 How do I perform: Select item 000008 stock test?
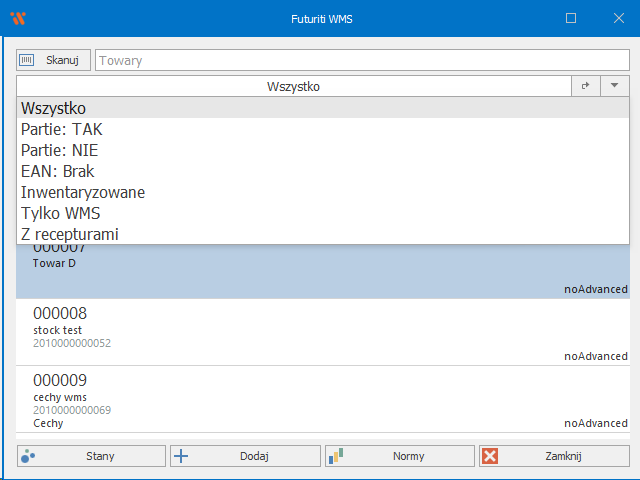tap(322, 332)
